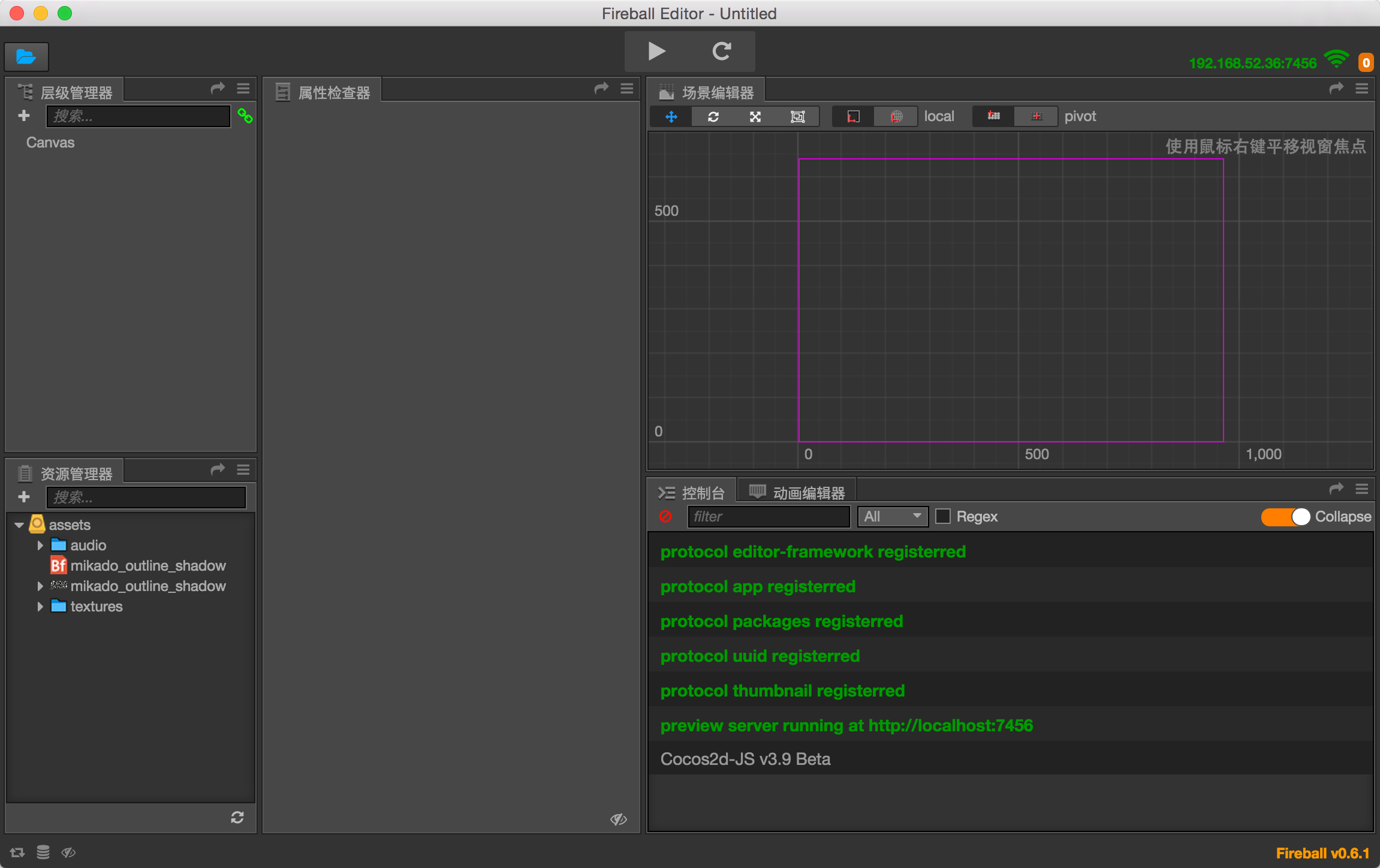Viewport: 1380px width, 868px height.
Task: Select the preview server running log line
Action: tap(1011, 725)
